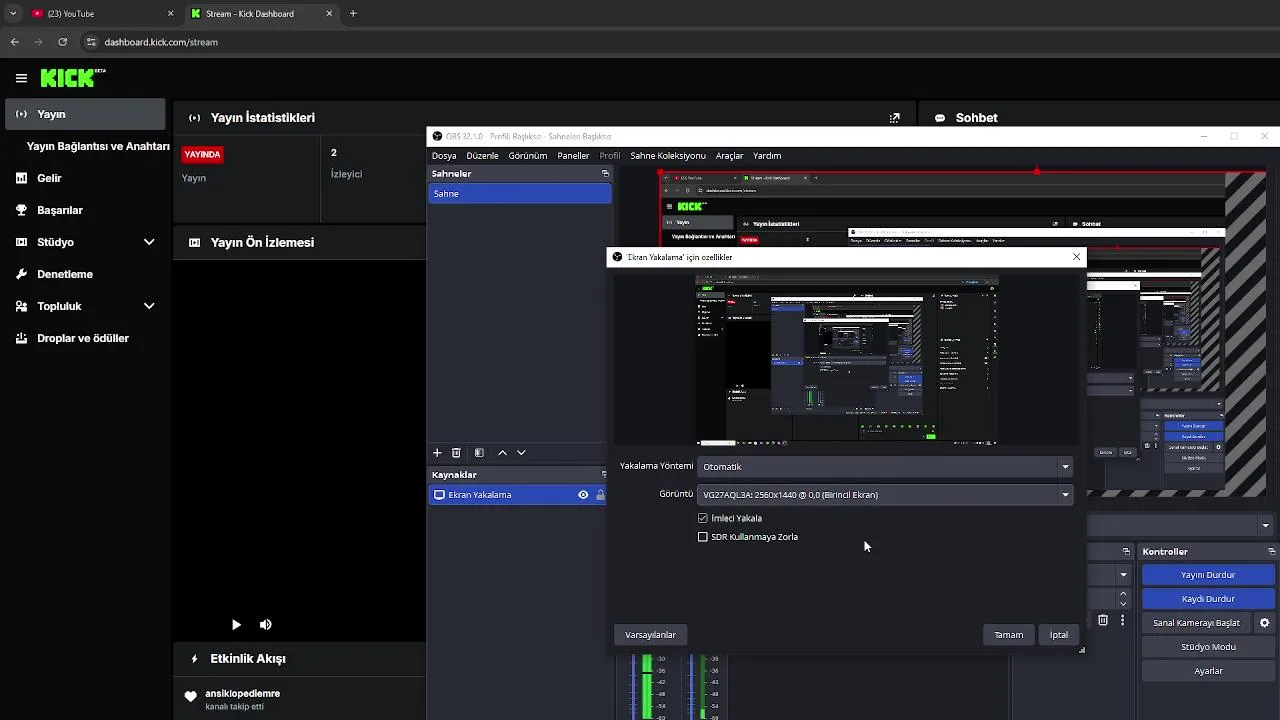The image size is (1280, 720).
Task: Click the Yayını Durdur button
Action: [1208, 575]
